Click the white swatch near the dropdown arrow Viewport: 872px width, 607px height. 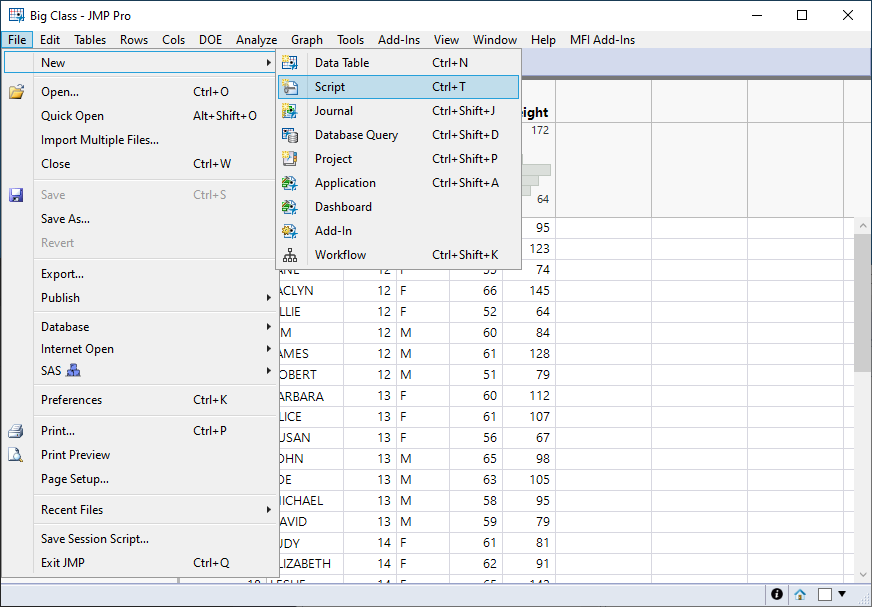coord(827,594)
